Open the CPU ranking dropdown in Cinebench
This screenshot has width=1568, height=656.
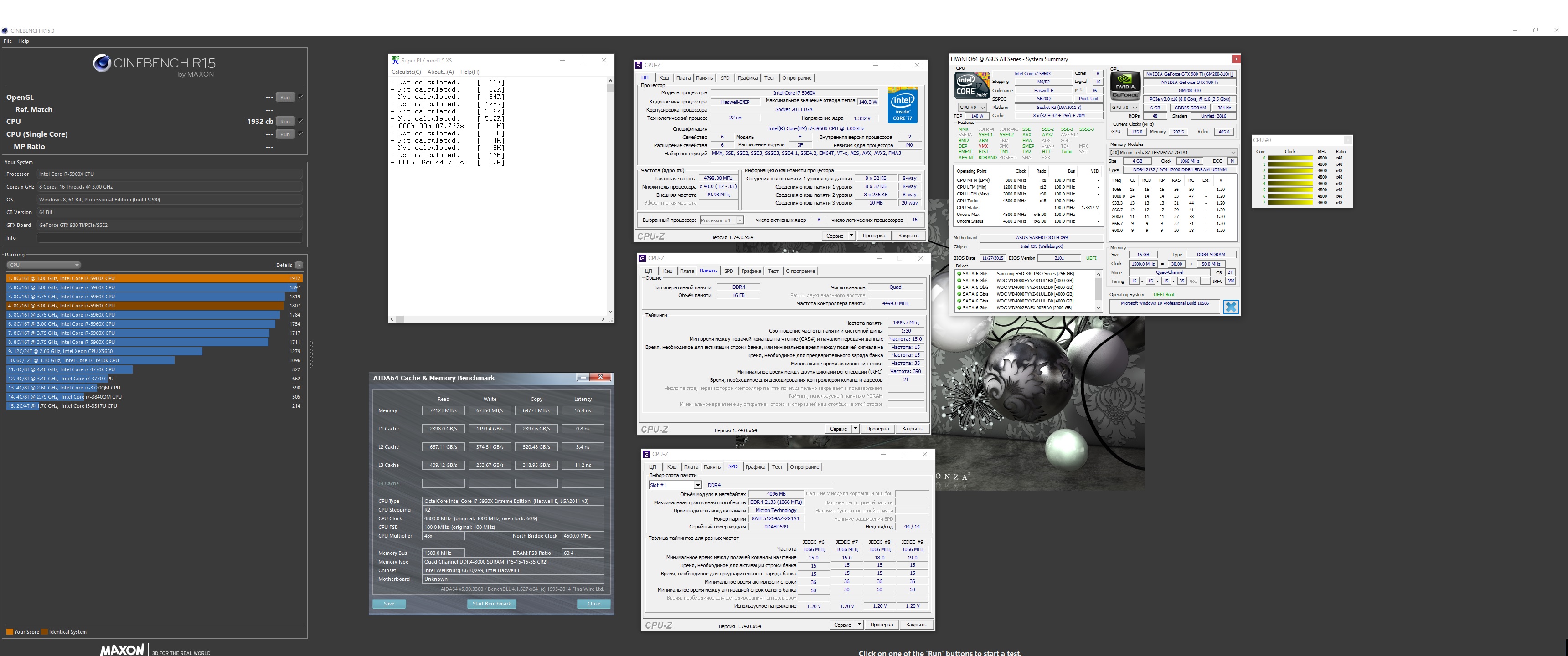pos(43,265)
